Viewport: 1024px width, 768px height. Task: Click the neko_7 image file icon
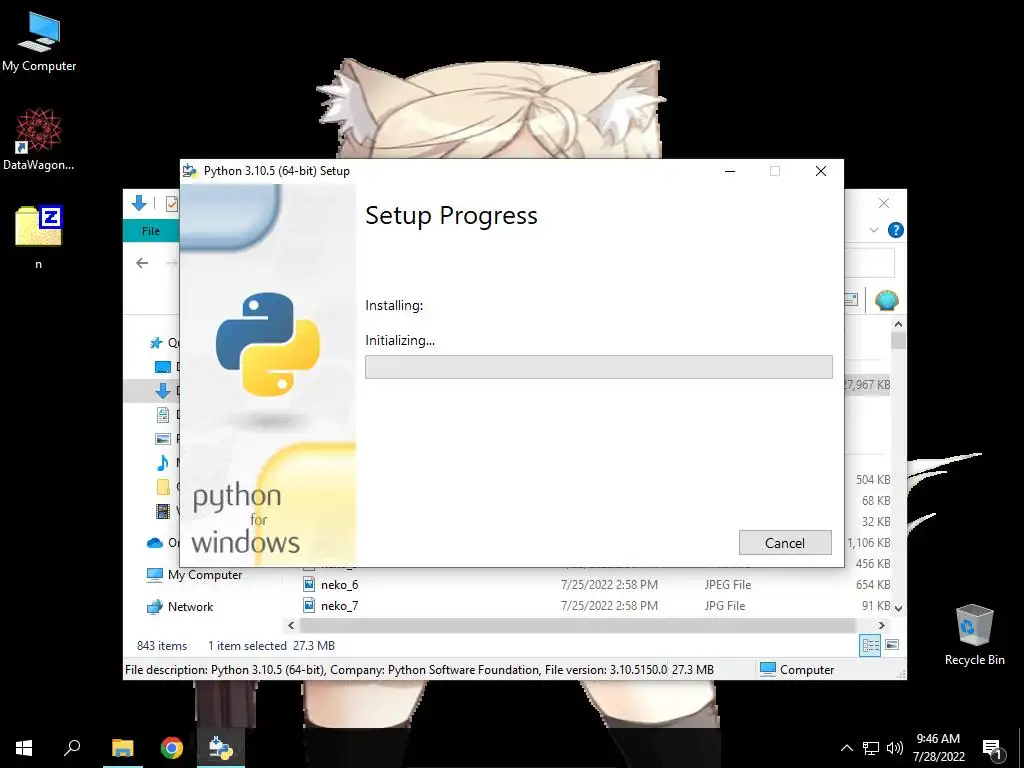(x=310, y=605)
